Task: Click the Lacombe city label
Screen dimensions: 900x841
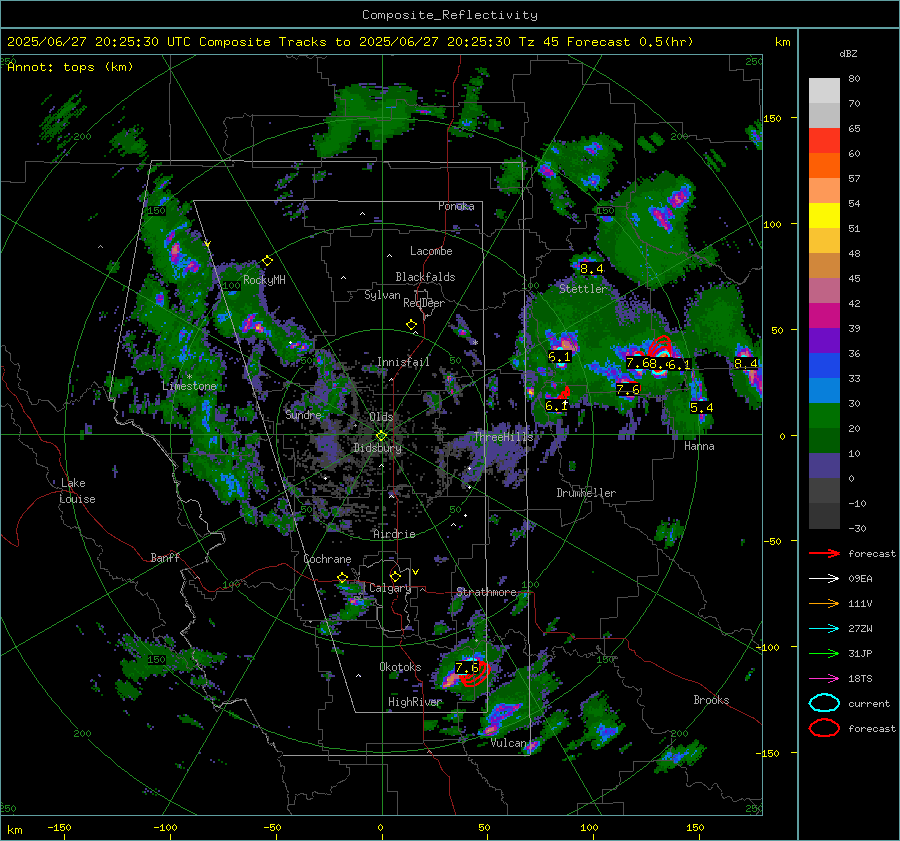Action: point(431,251)
